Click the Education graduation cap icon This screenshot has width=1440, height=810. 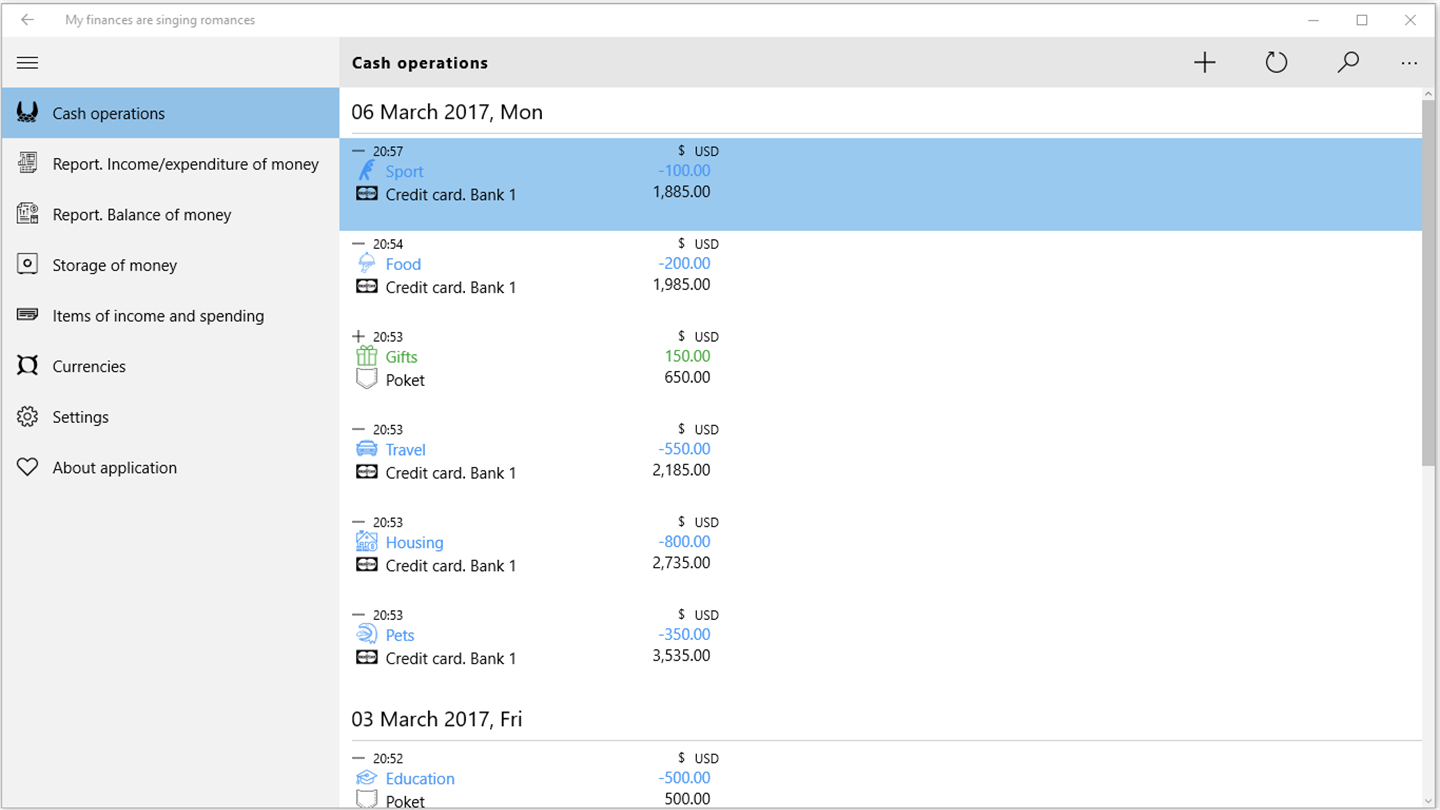pyautogui.click(x=366, y=778)
